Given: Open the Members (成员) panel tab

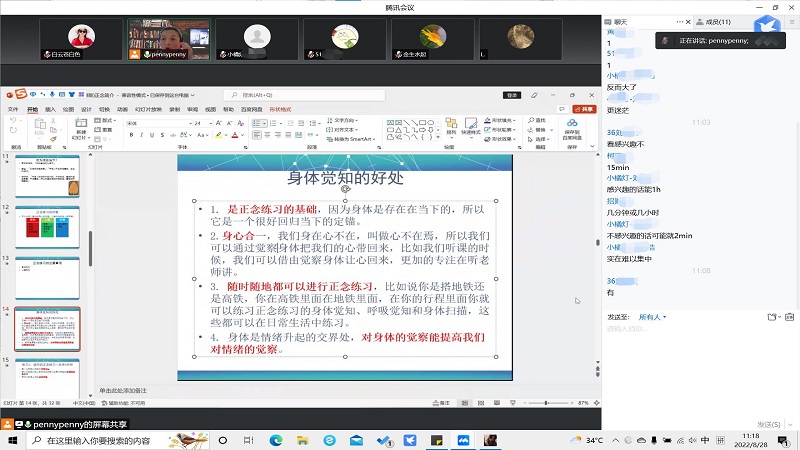Looking at the screenshot, I should click(714, 22).
